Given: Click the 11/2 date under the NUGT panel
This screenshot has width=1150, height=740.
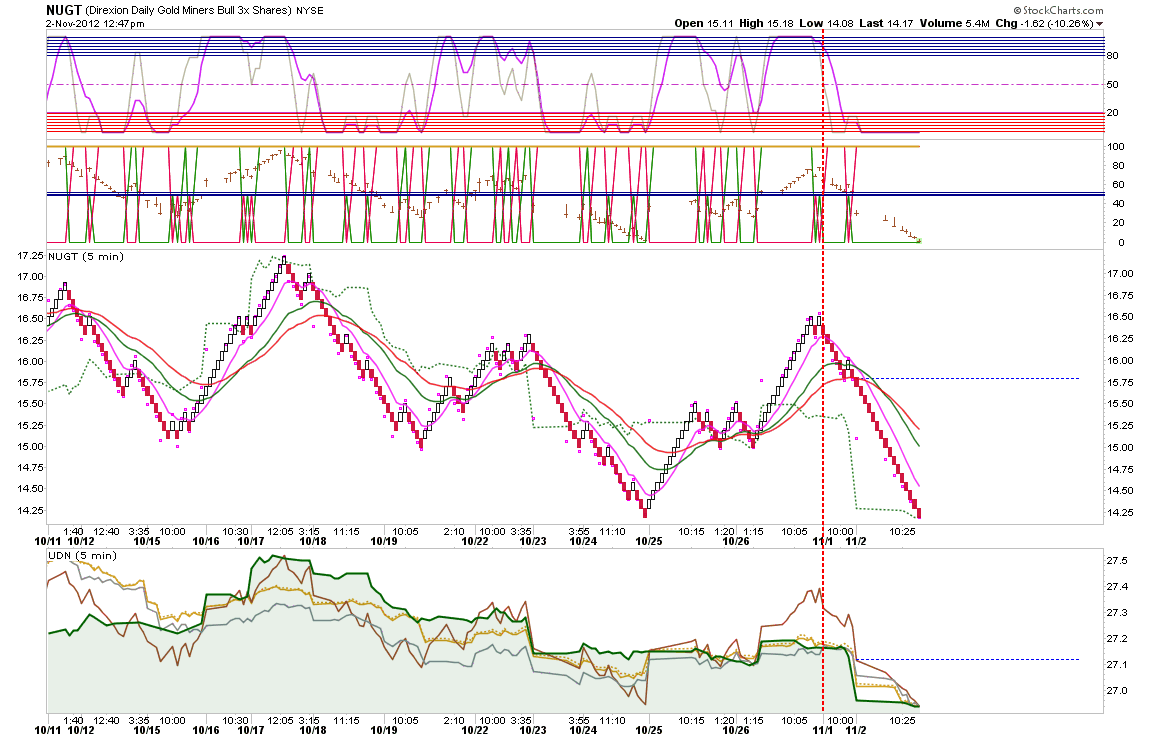Looking at the screenshot, I should [856, 542].
